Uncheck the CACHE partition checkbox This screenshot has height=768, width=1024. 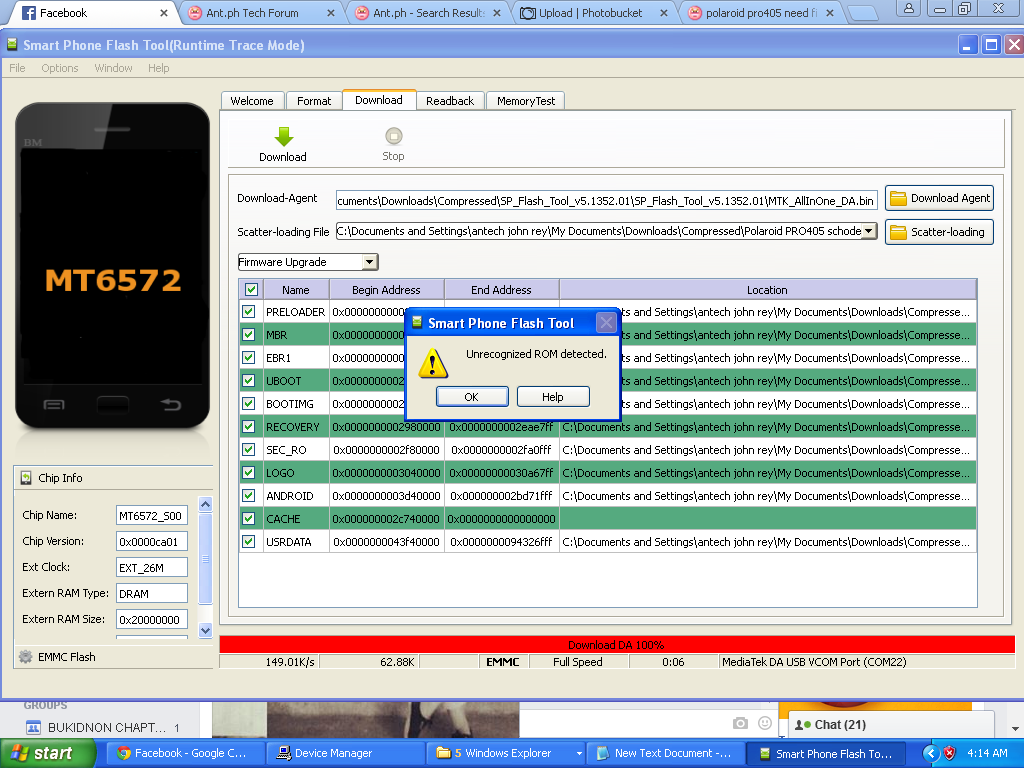249,519
